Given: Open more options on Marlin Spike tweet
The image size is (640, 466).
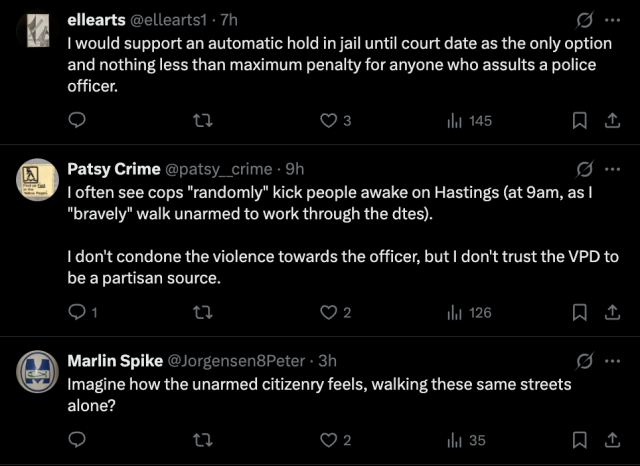Looking at the screenshot, I should [x=612, y=361].
